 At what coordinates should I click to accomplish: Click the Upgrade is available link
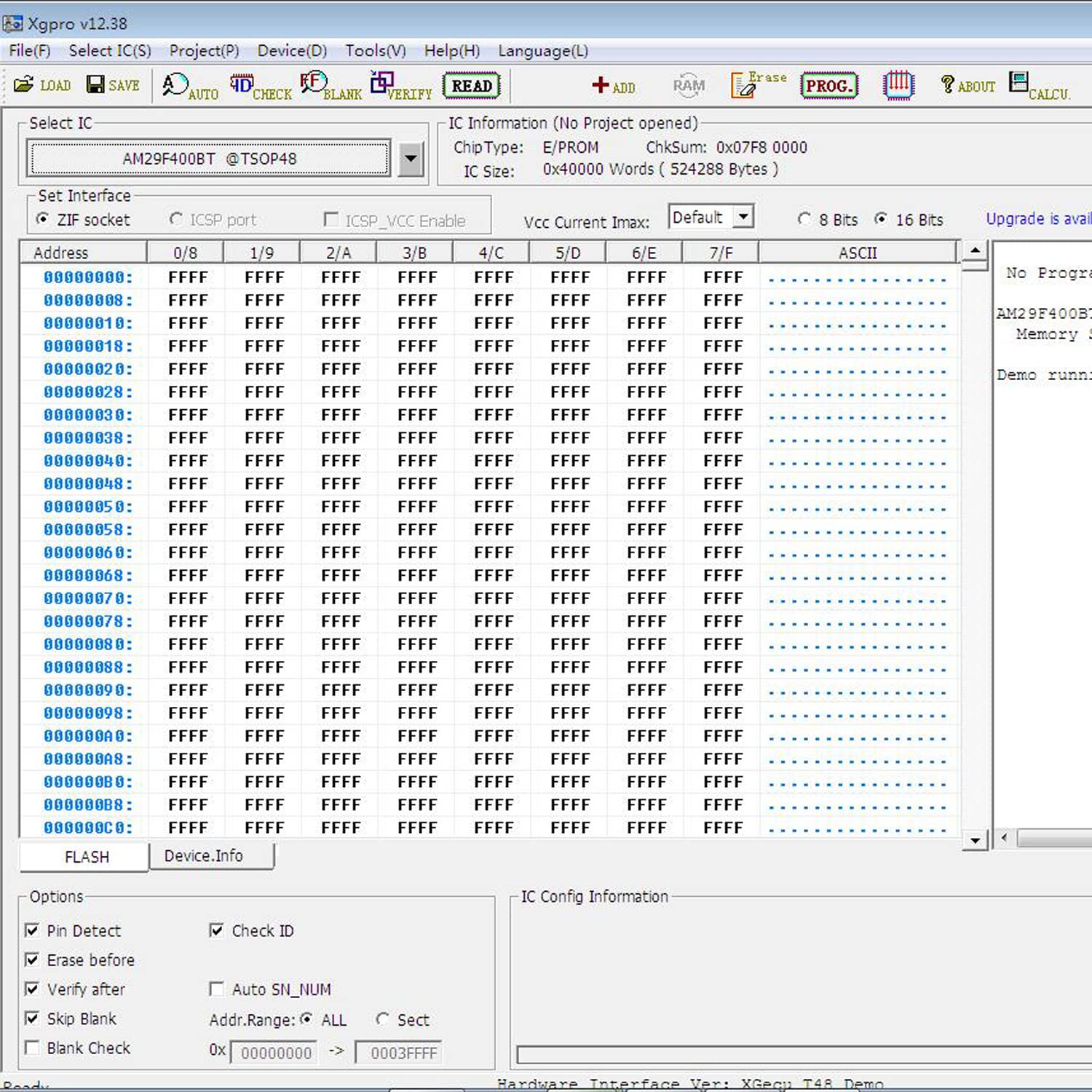coord(1037,218)
